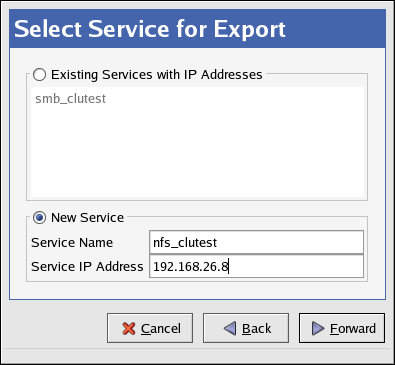Focus the Service IP Address field

point(256,266)
